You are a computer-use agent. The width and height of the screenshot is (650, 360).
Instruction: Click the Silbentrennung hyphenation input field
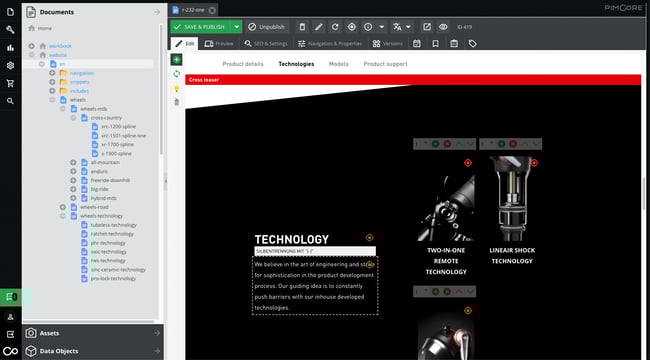click(315, 251)
